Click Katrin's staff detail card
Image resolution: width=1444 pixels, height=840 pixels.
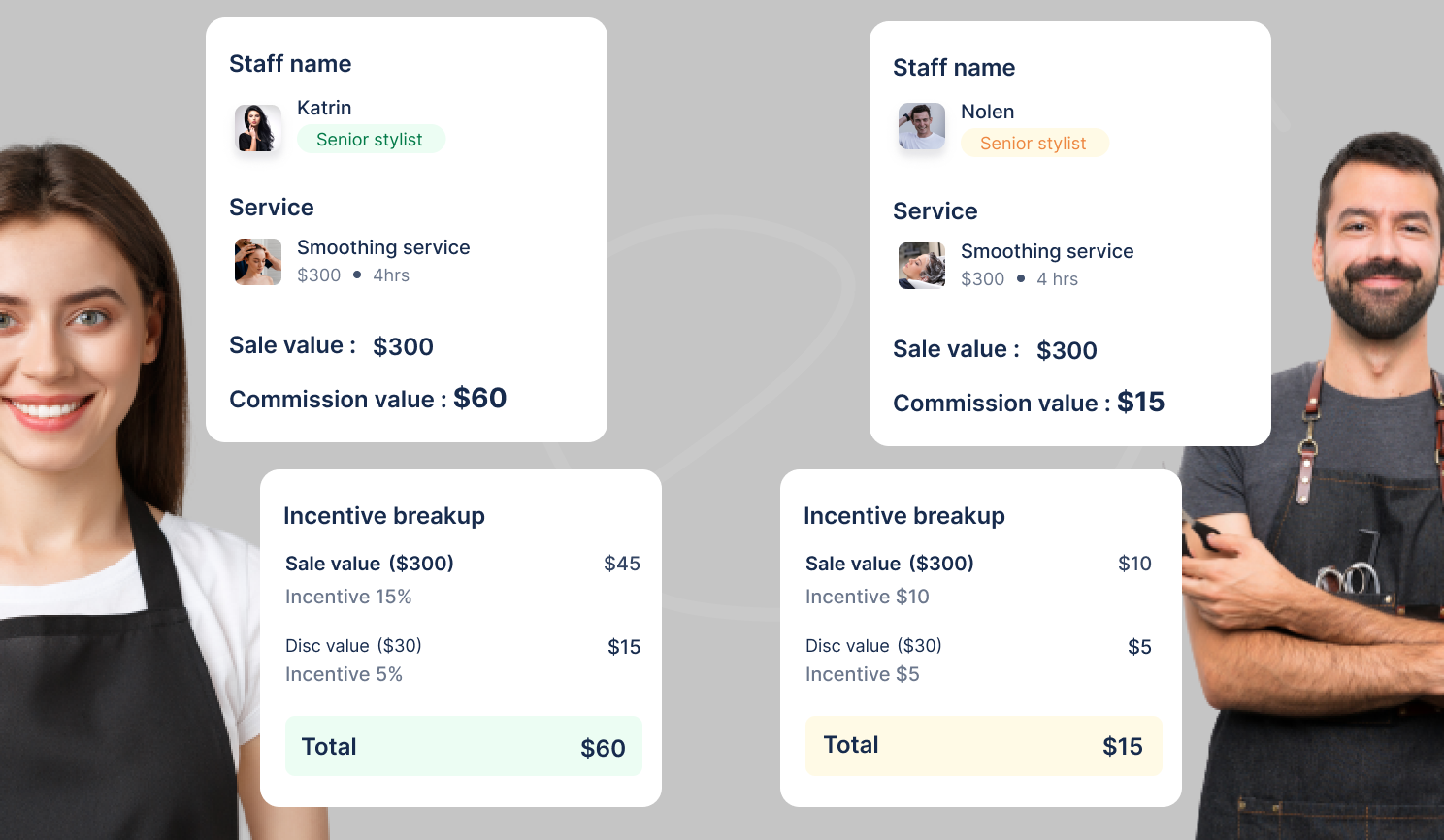[406, 228]
